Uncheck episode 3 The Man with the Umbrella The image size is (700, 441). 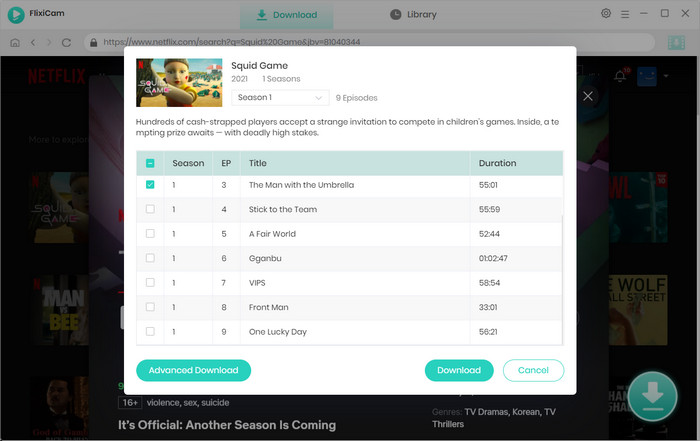150,185
